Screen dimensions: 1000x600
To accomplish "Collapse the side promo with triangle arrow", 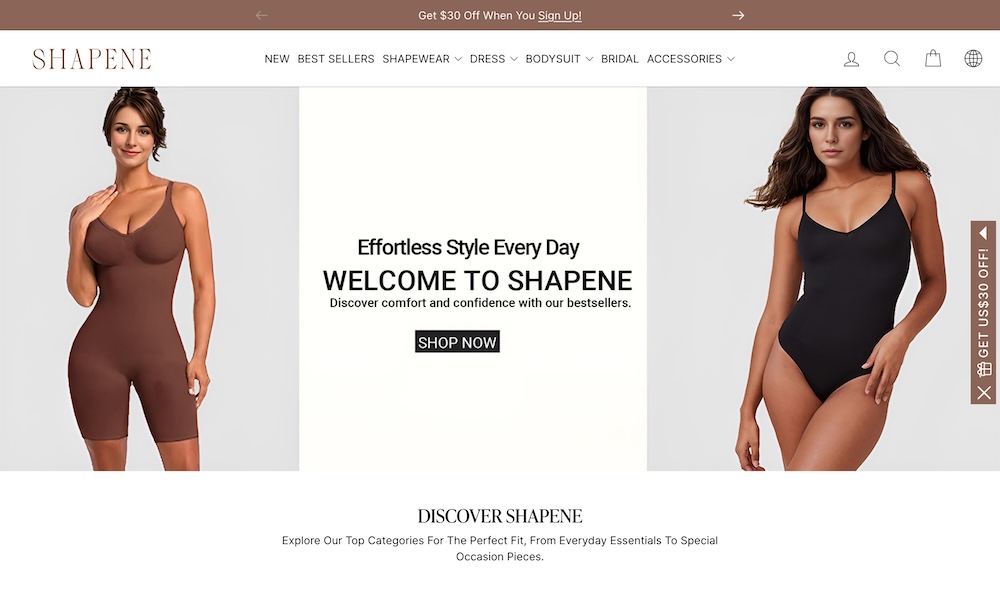I will coord(983,233).
